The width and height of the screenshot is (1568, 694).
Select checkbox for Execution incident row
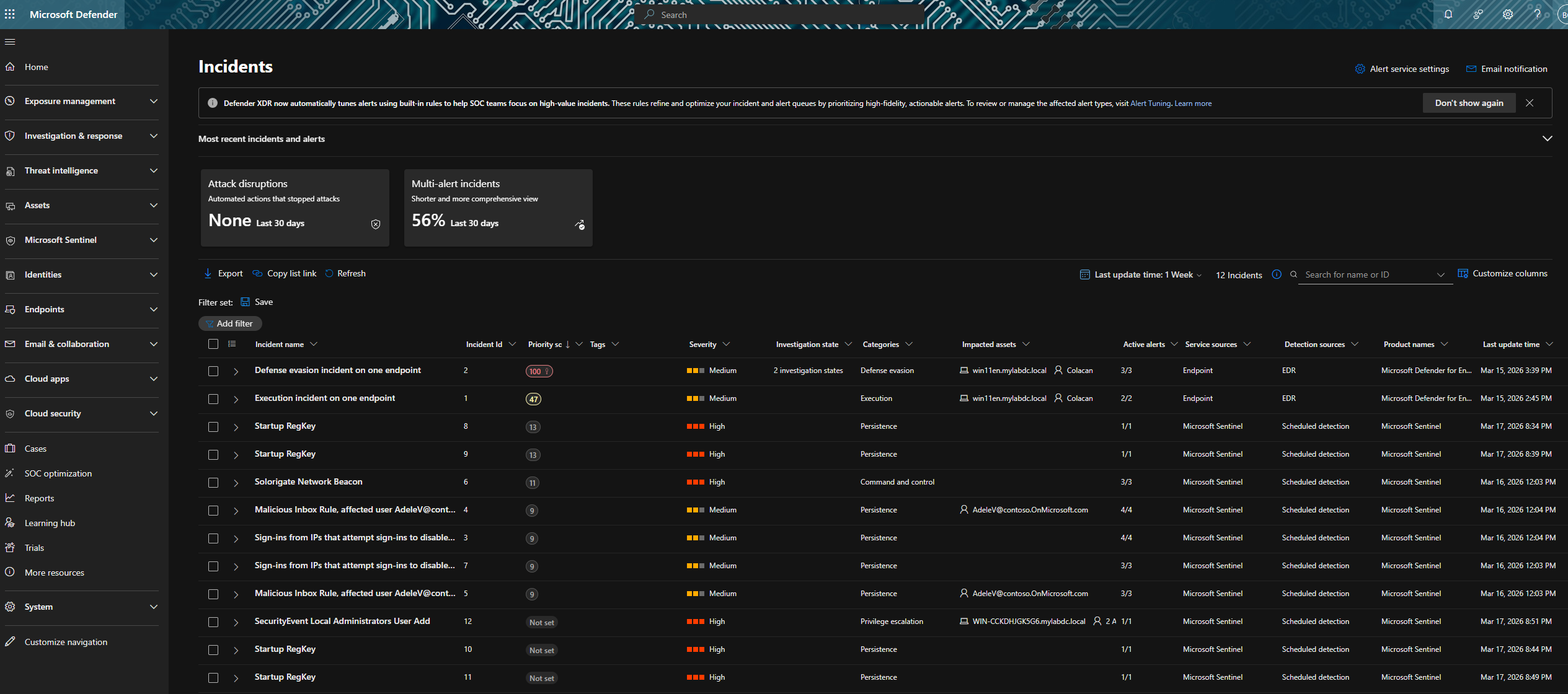[213, 398]
